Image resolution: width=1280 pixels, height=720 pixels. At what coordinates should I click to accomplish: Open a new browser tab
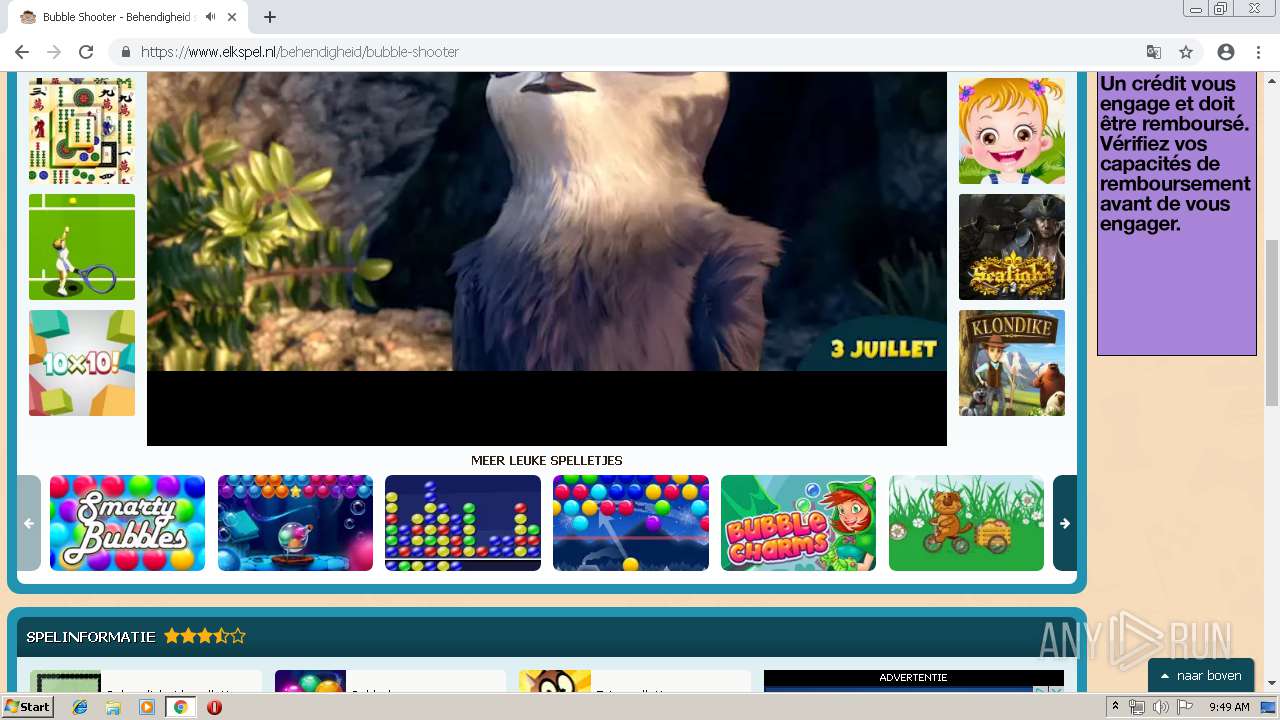(x=270, y=17)
